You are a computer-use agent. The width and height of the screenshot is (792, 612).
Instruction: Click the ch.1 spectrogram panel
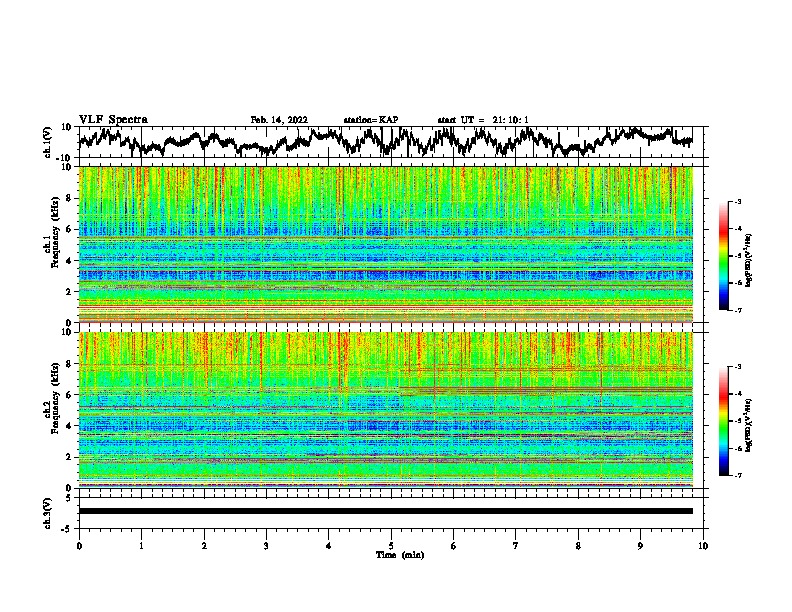pos(386,244)
